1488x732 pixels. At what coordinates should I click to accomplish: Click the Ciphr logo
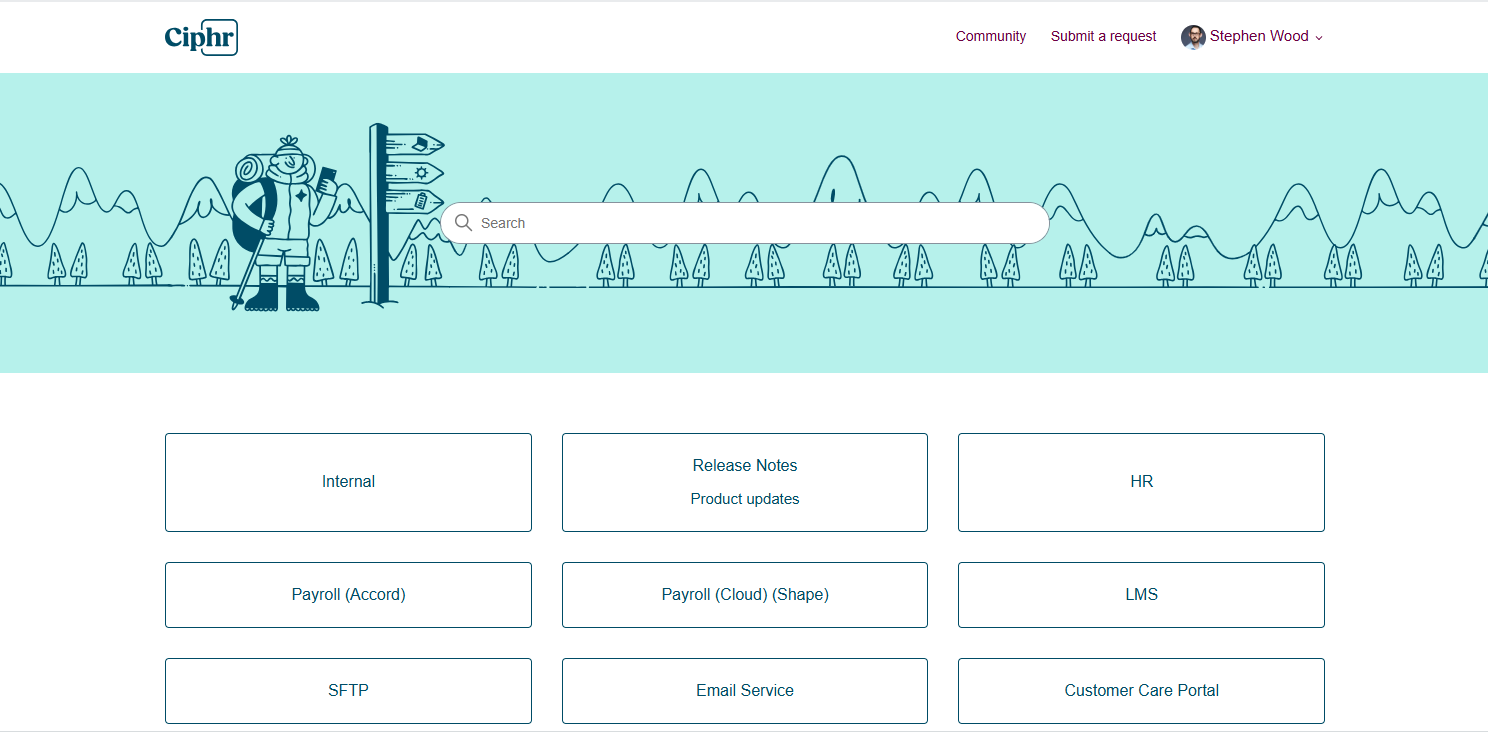pyautogui.click(x=201, y=37)
